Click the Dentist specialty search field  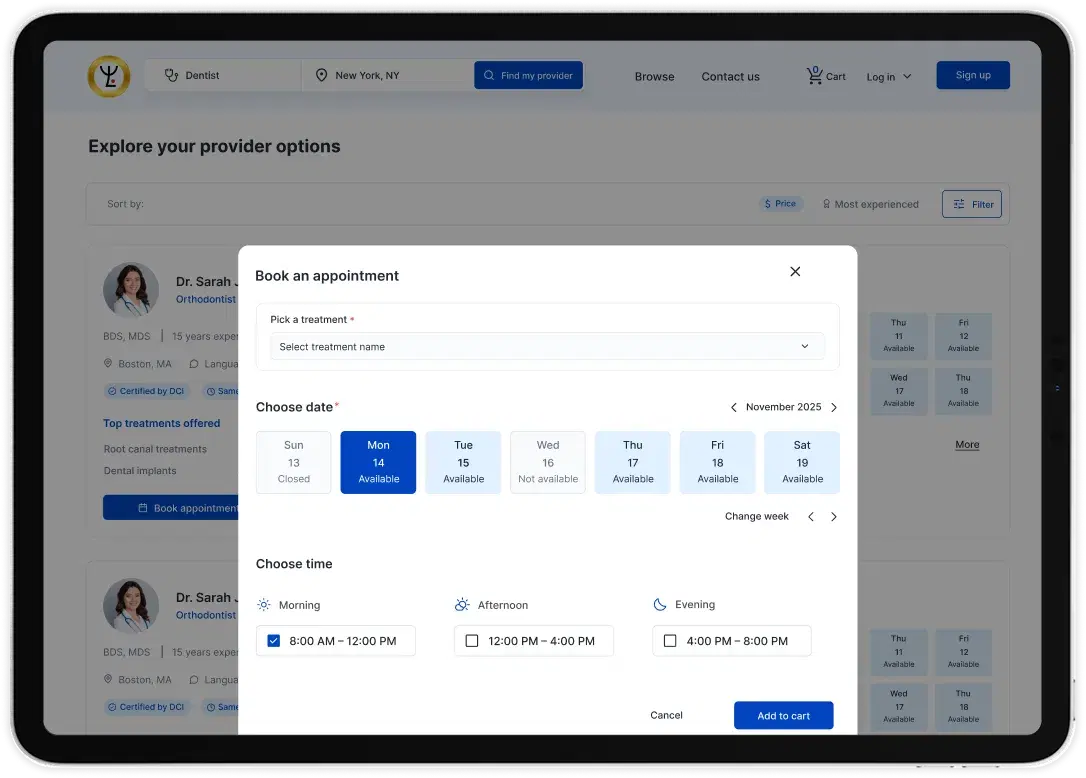[223, 75]
